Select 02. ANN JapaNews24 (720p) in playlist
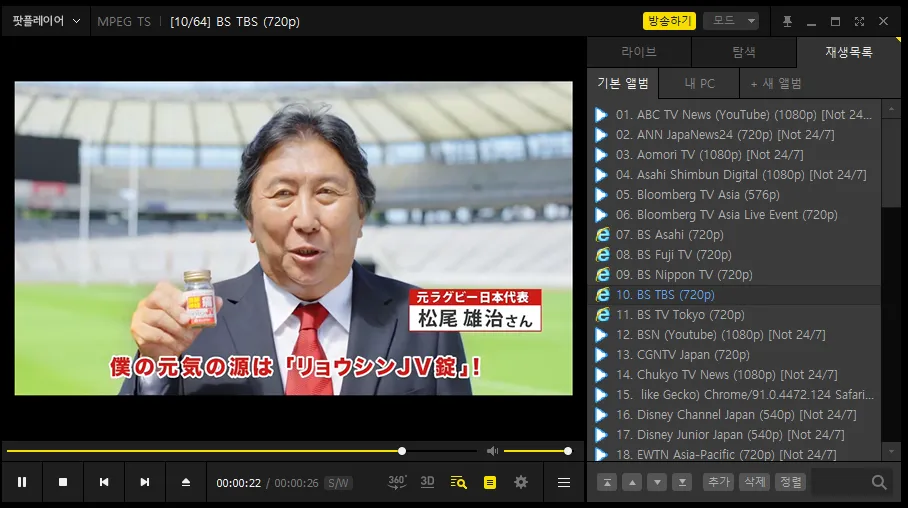Viewport: 908px width, 508px height. point(734,135)
